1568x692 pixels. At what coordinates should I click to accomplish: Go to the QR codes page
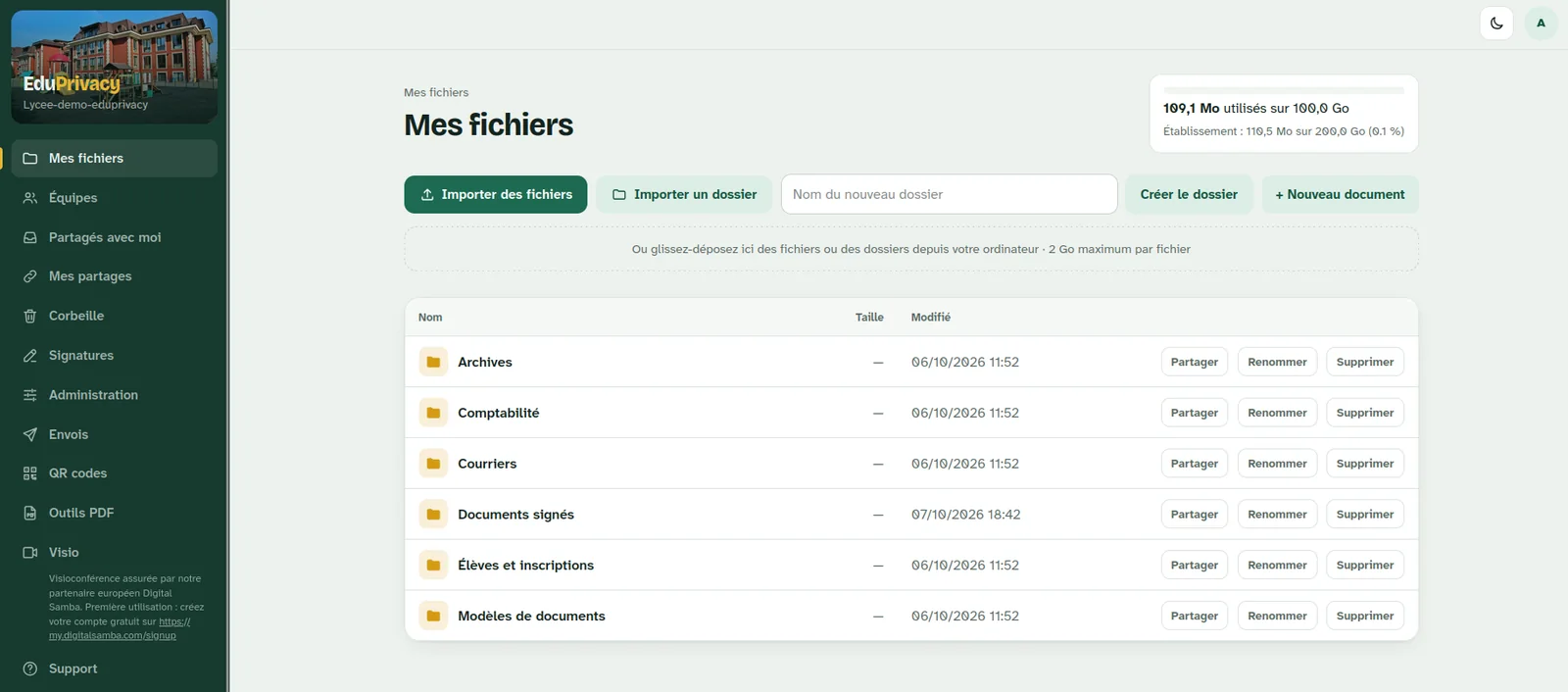(x=114, y=473)
